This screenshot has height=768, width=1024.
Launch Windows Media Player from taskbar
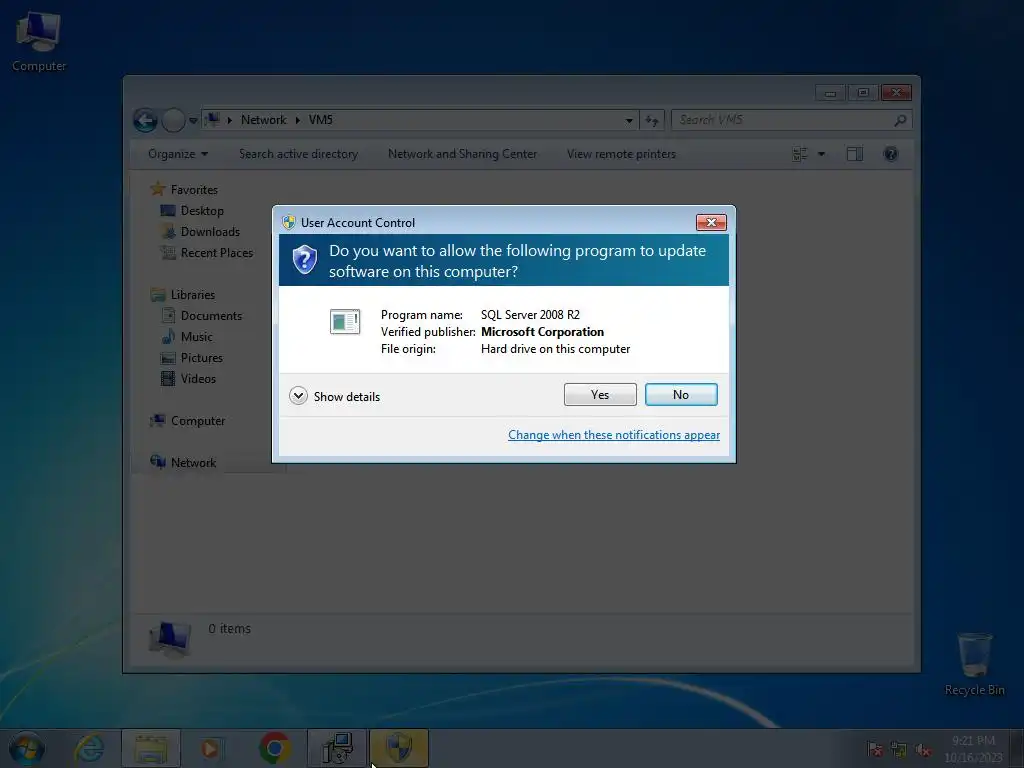[211, 748]
